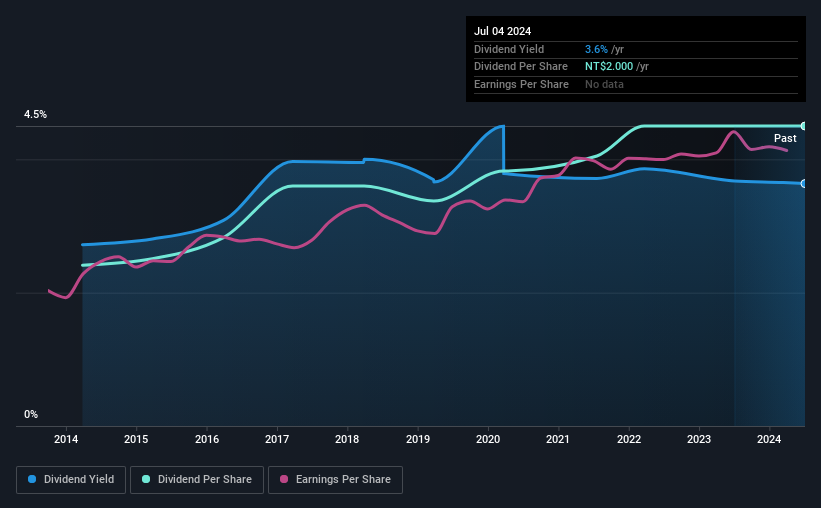Click the 2014 x-axis label

click(66, 439)
